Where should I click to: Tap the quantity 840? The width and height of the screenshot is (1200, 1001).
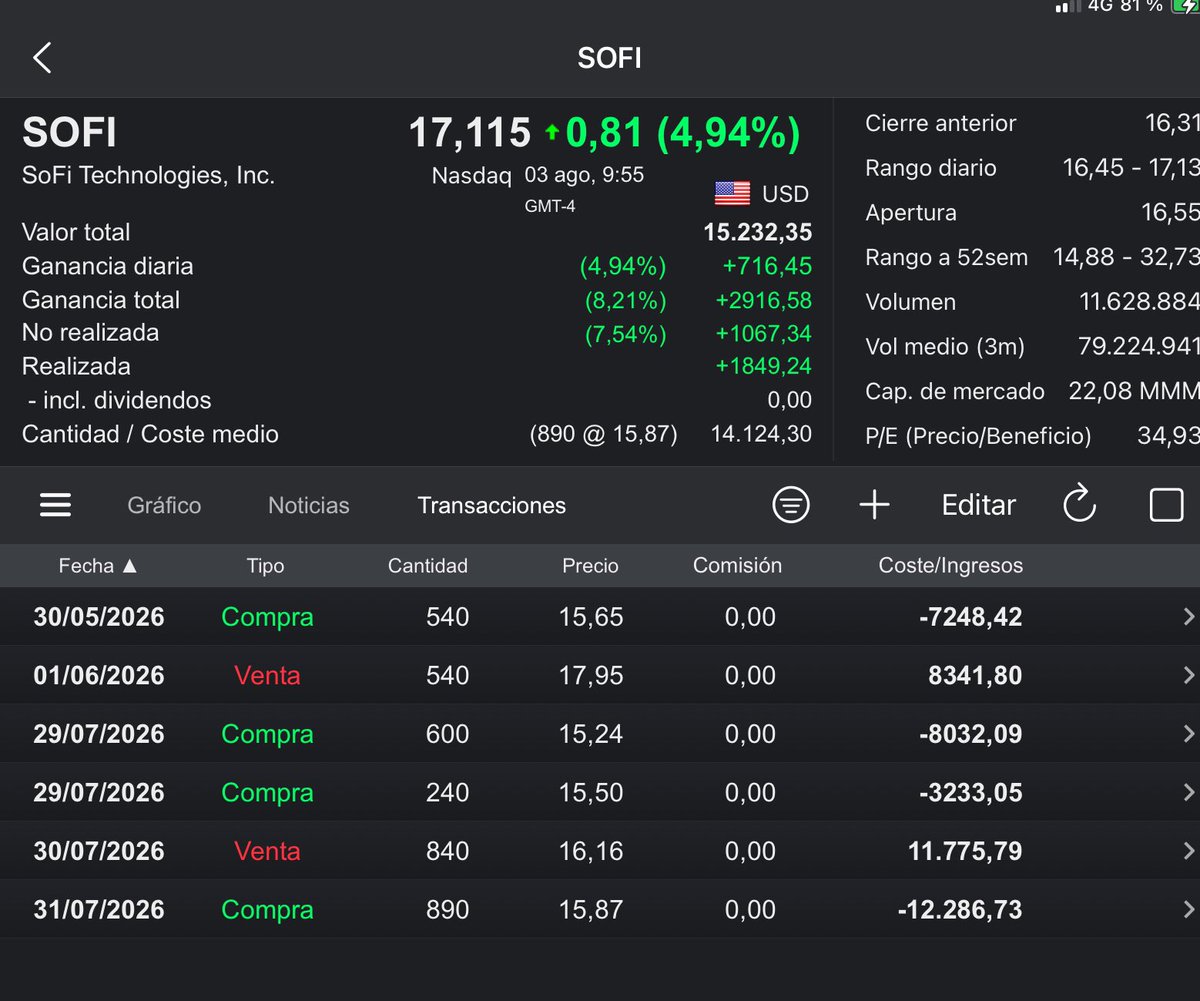tap(447, 851)
